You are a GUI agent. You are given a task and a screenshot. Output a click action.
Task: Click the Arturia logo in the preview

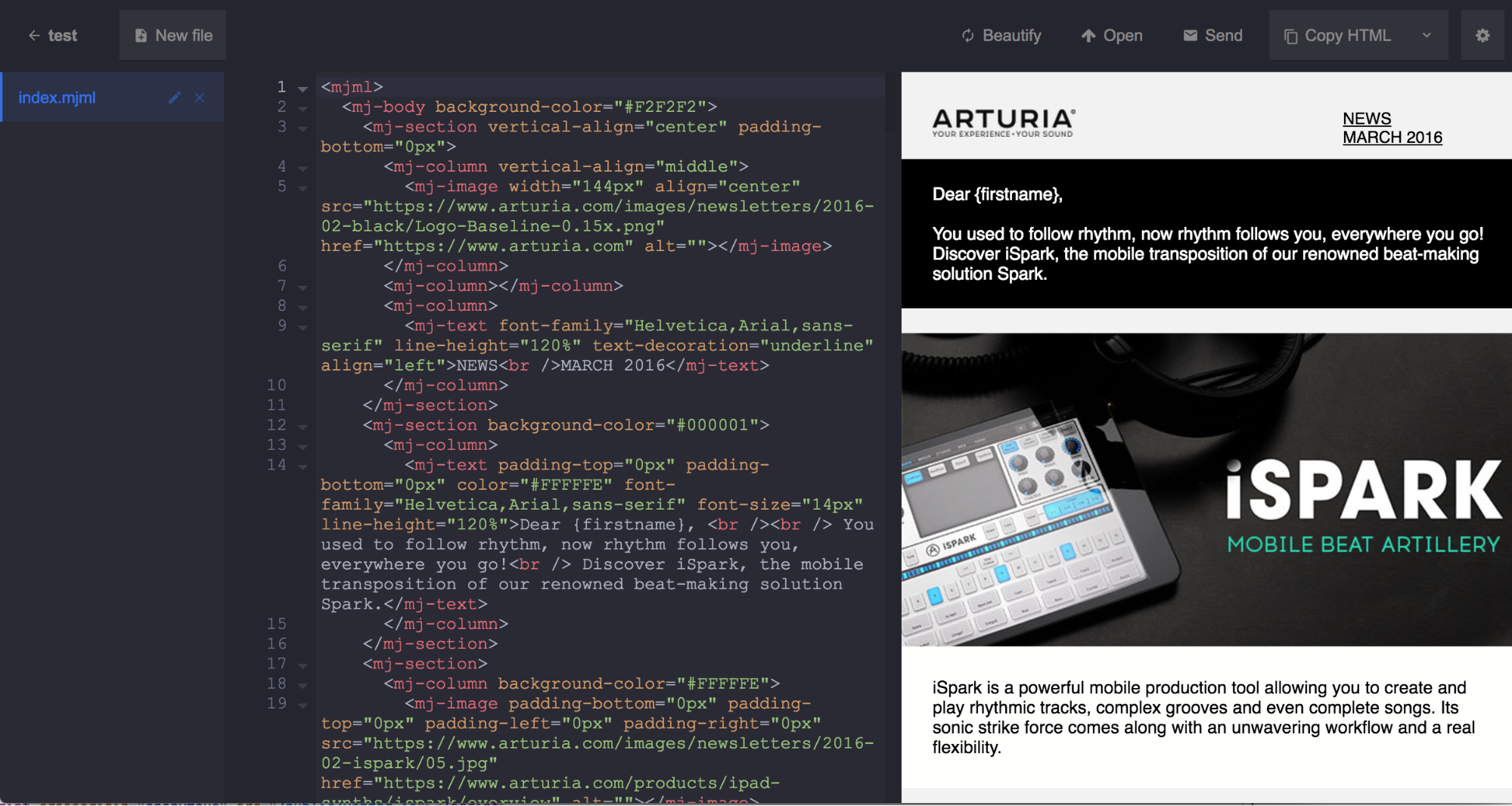click(1003, 122)
